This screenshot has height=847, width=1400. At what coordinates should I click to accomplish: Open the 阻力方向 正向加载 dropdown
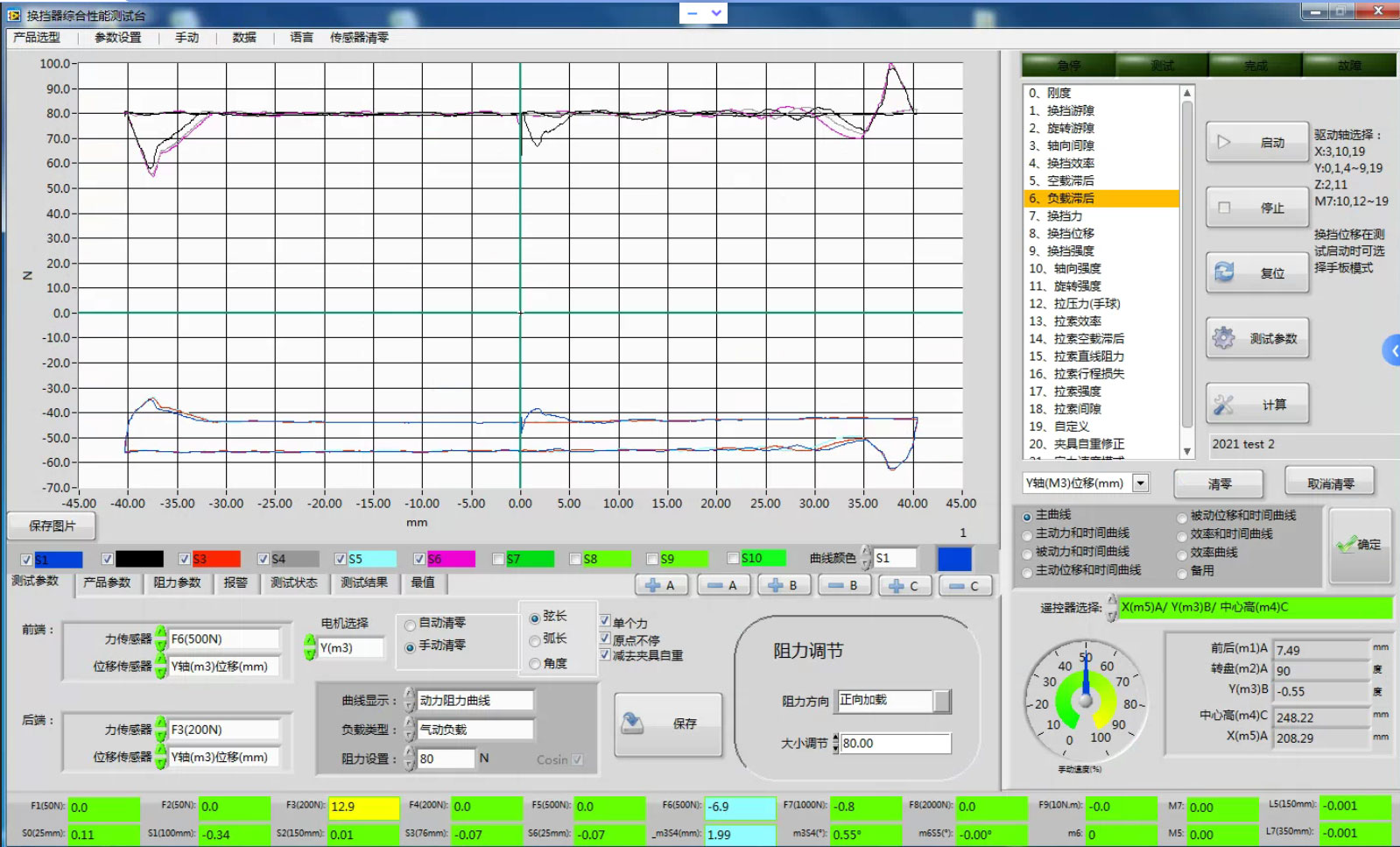click(x=941, y=701)
